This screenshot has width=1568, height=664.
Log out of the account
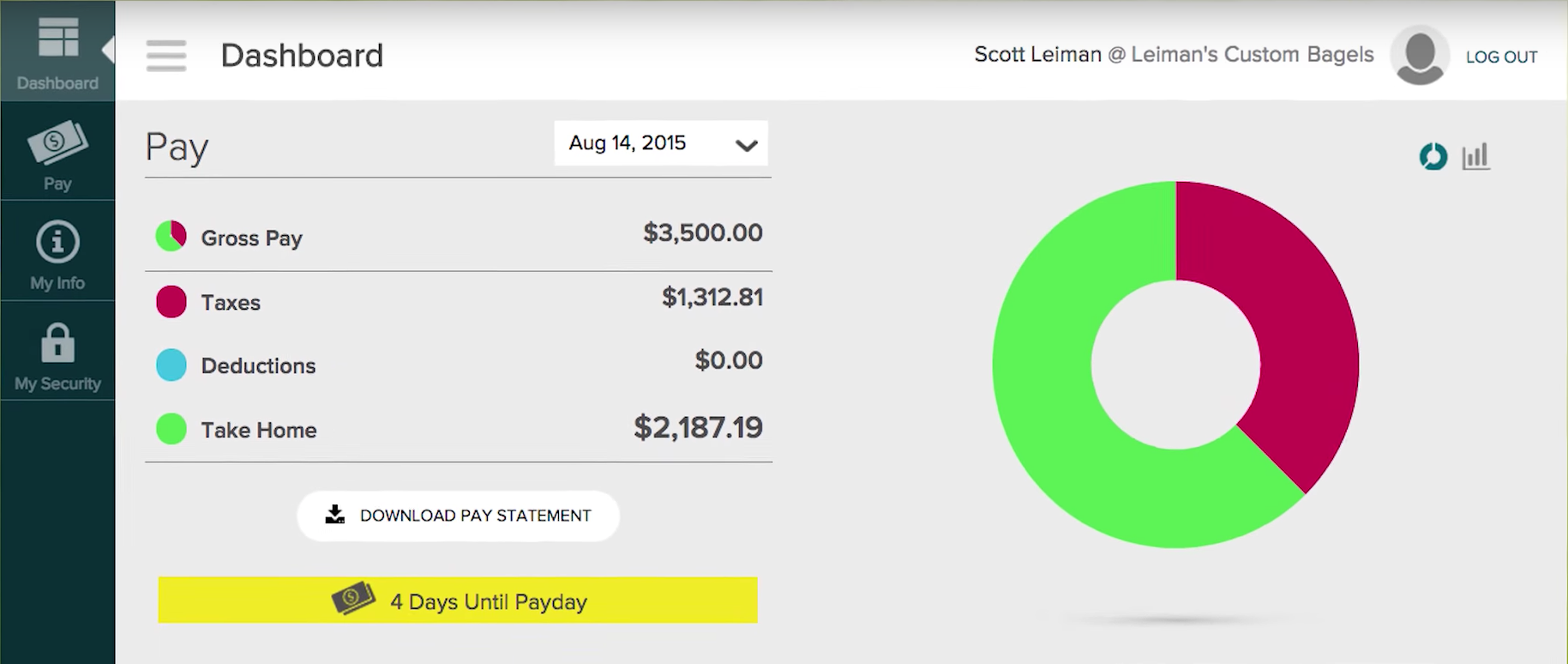1501,57
